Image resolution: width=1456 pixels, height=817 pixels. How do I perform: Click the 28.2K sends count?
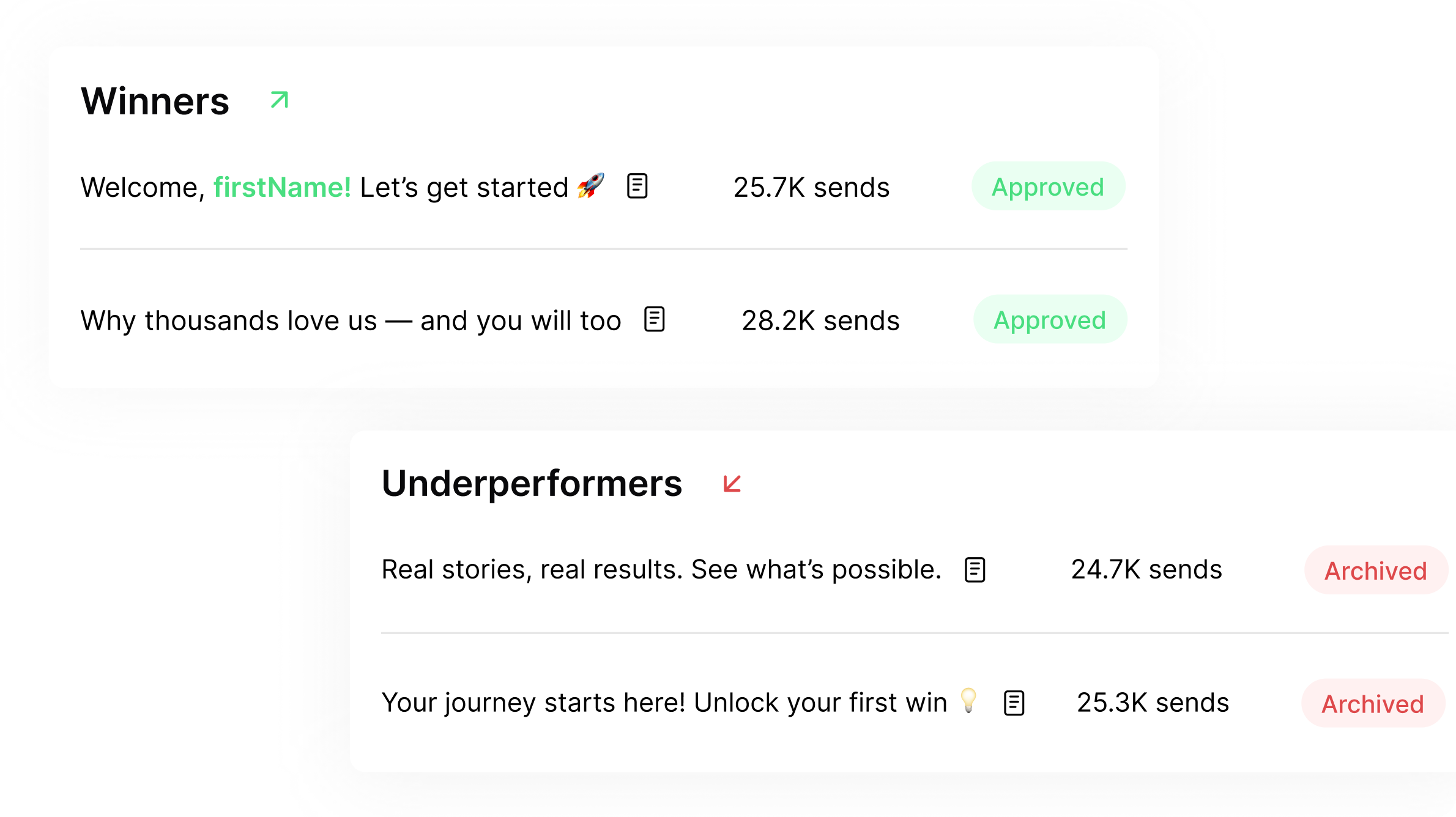(x=820, y=319)
